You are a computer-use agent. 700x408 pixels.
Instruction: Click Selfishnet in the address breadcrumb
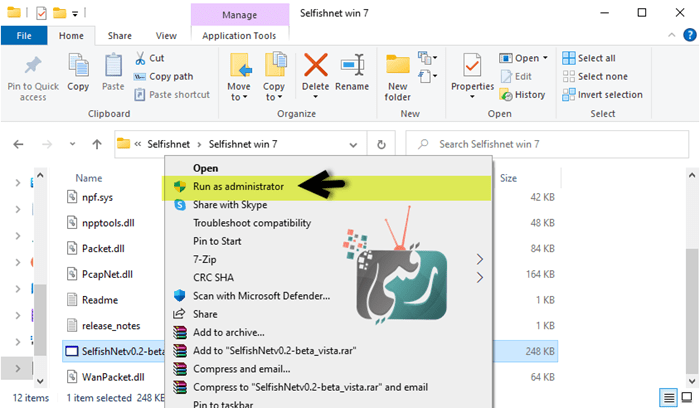(x=168, y=144)
